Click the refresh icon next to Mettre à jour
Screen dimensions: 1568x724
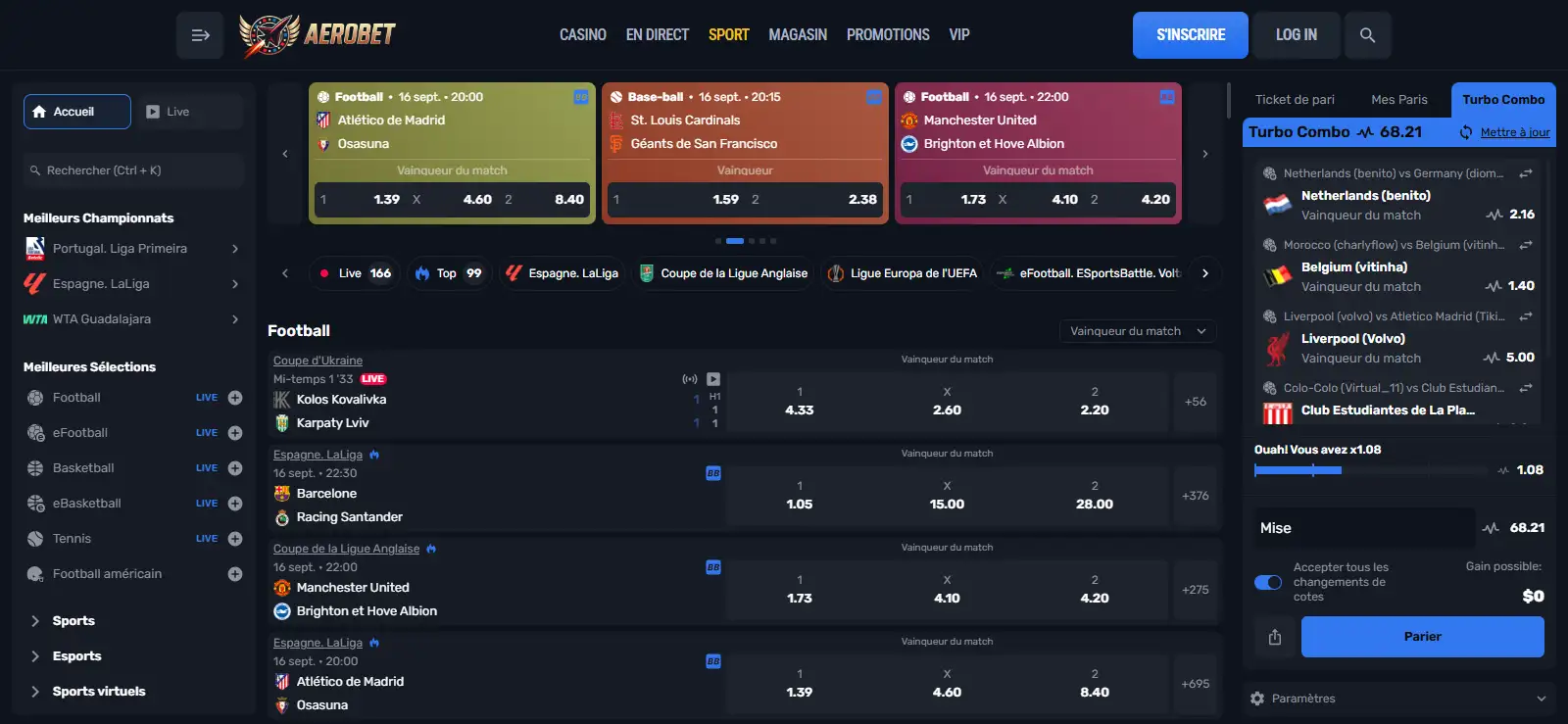1466,132
